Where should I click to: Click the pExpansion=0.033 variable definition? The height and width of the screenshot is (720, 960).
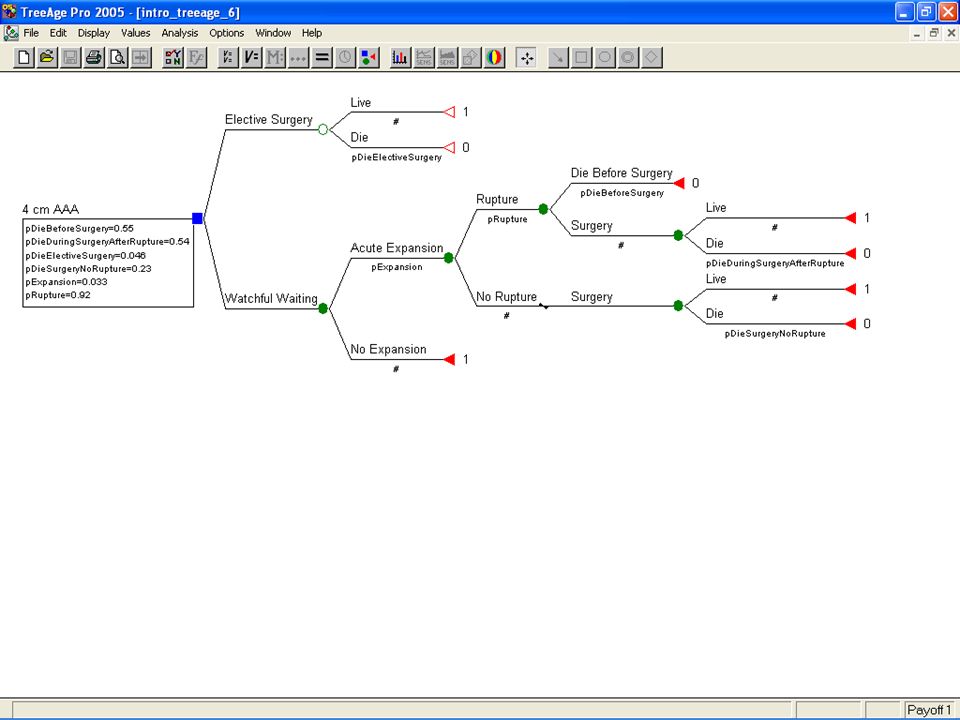66,282
